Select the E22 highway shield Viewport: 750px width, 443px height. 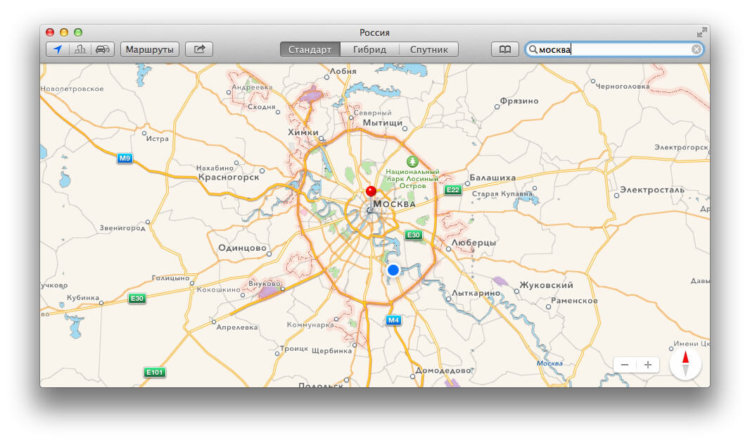[452, 190]
